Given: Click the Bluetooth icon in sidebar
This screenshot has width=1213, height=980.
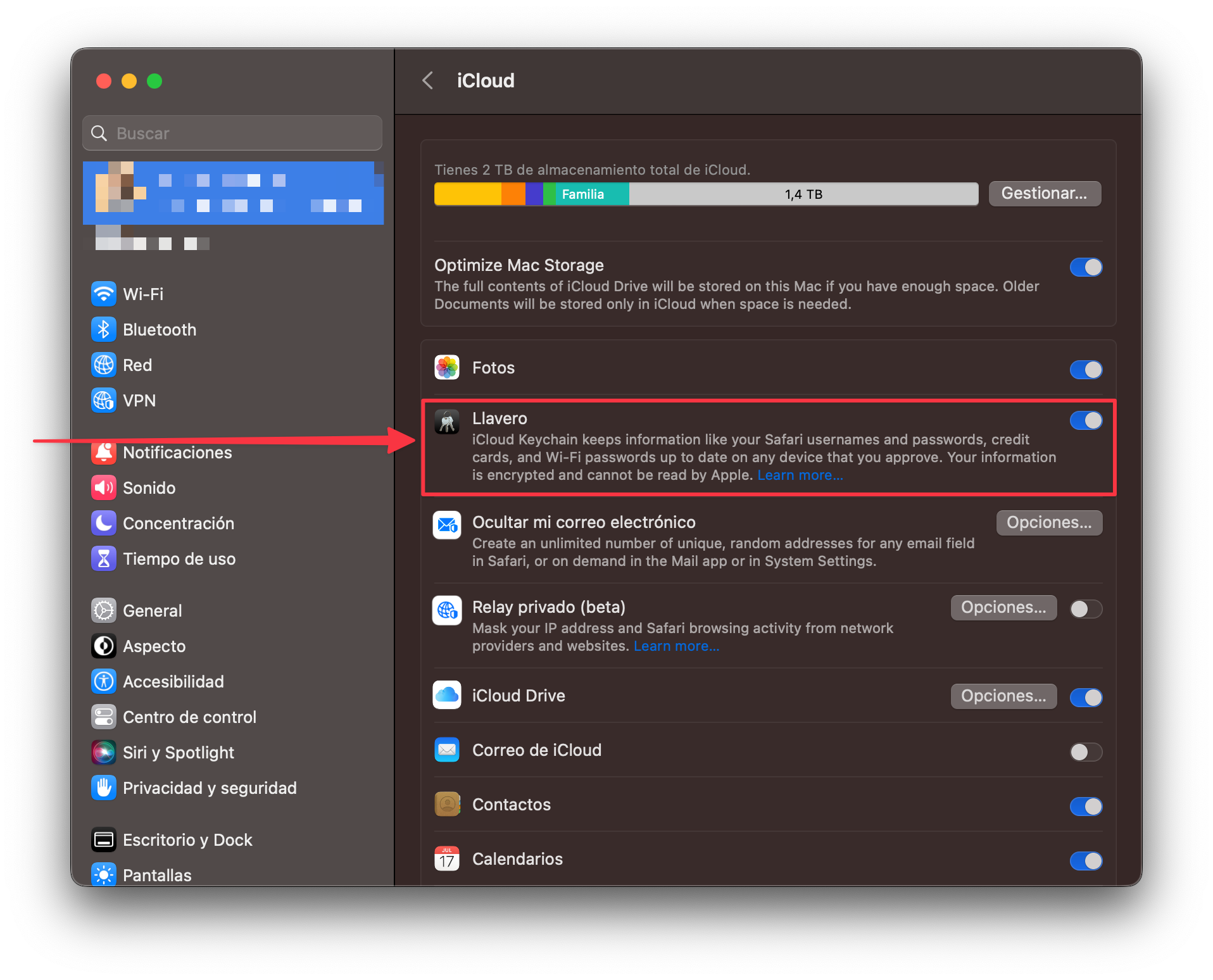Looking at the screenshot, I should click(x=104, y=329).
